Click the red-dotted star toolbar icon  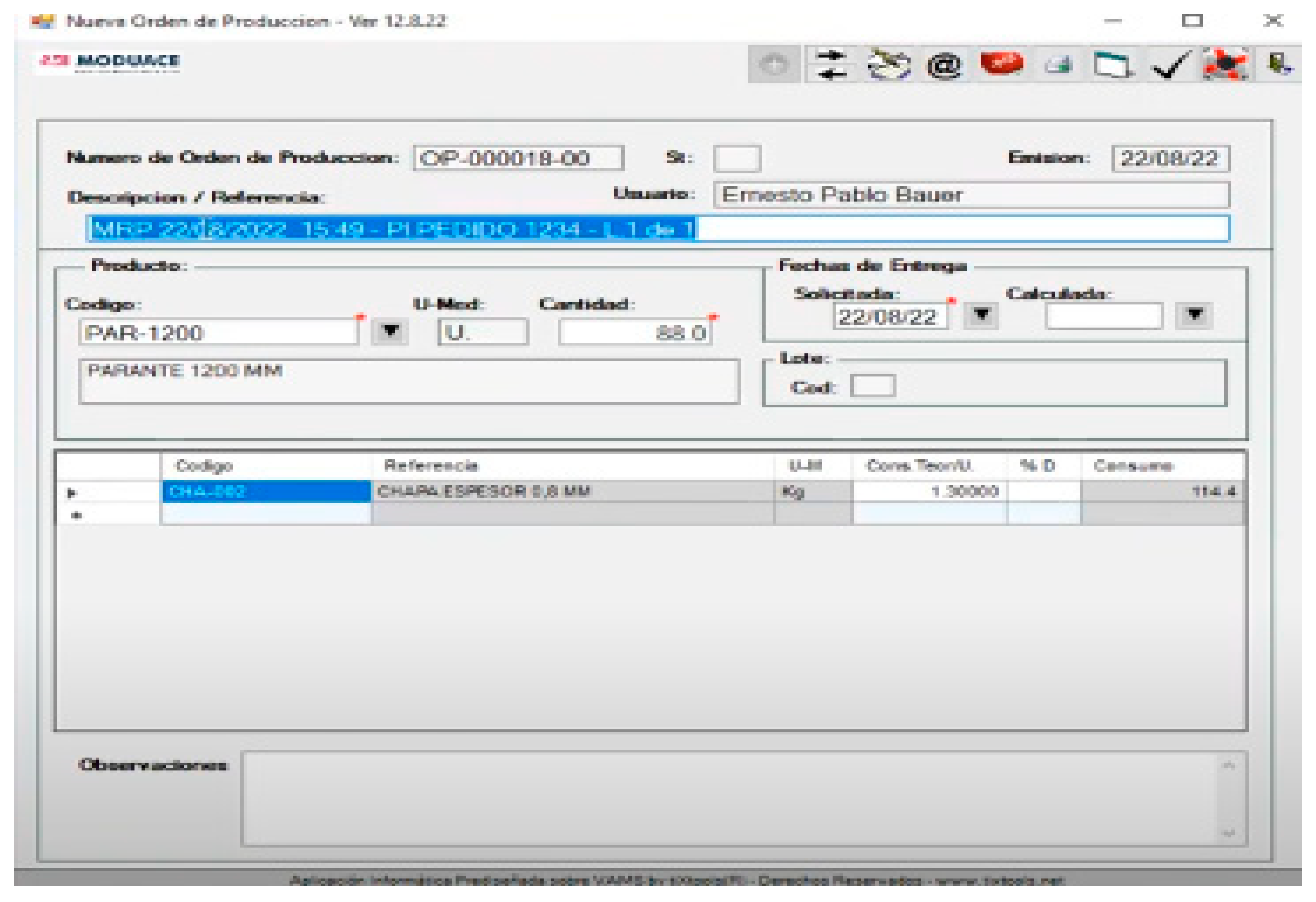tap(1225, 64)
